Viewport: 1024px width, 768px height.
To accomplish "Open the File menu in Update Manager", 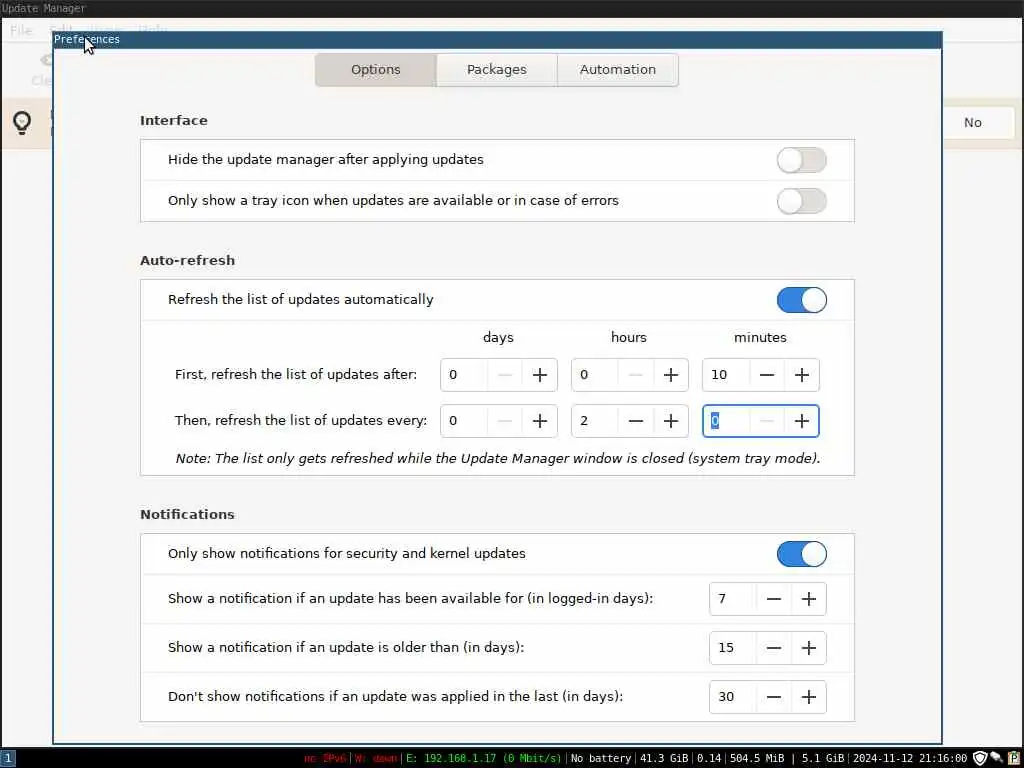I will (x=21, y=30).
